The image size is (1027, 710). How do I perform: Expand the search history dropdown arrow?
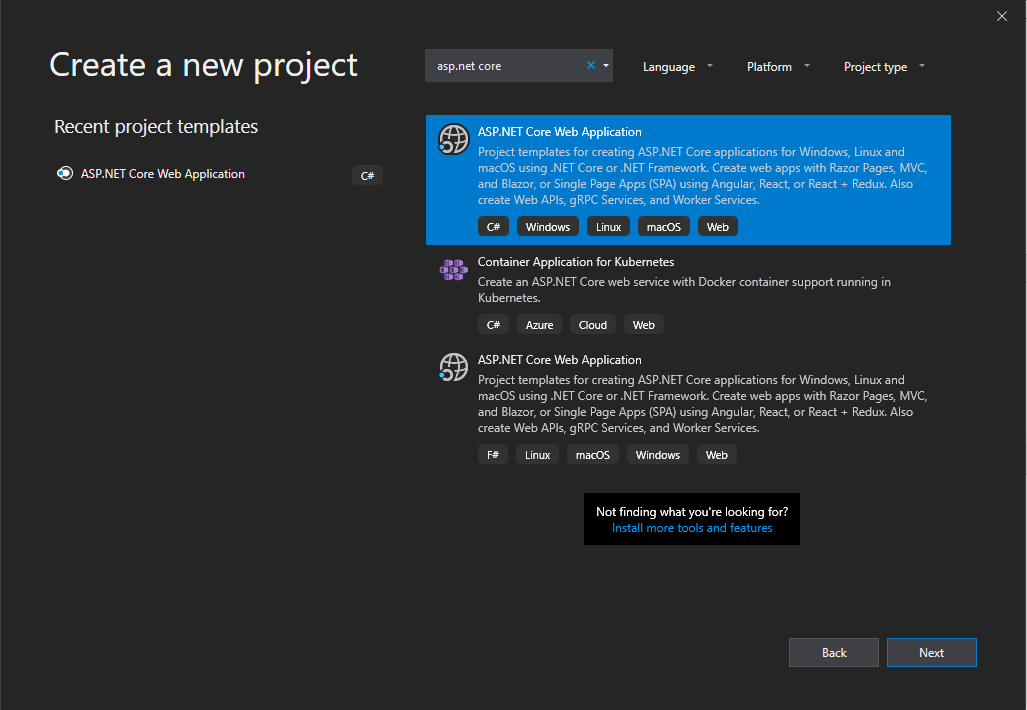click(x=605, y=64)
